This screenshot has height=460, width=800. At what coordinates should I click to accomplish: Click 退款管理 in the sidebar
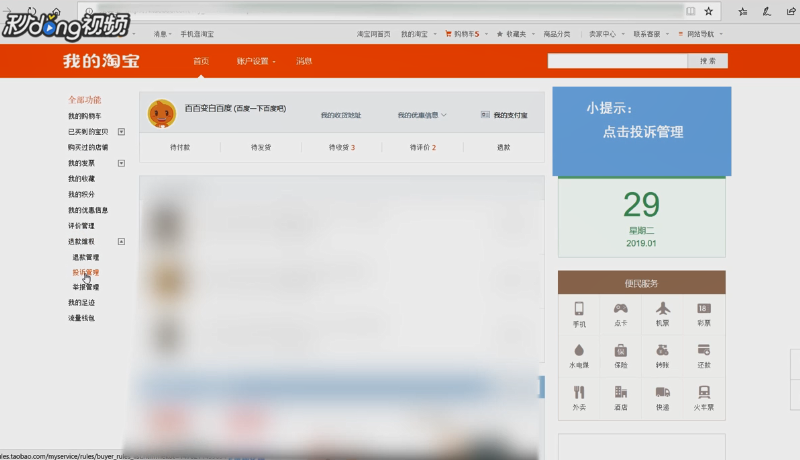(86, 257)
